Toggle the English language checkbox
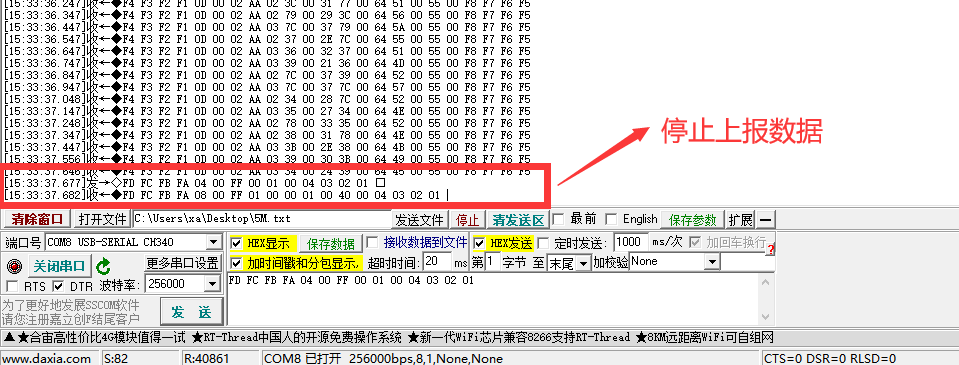This screenshot has height=365, width=959. coord(610,219)
